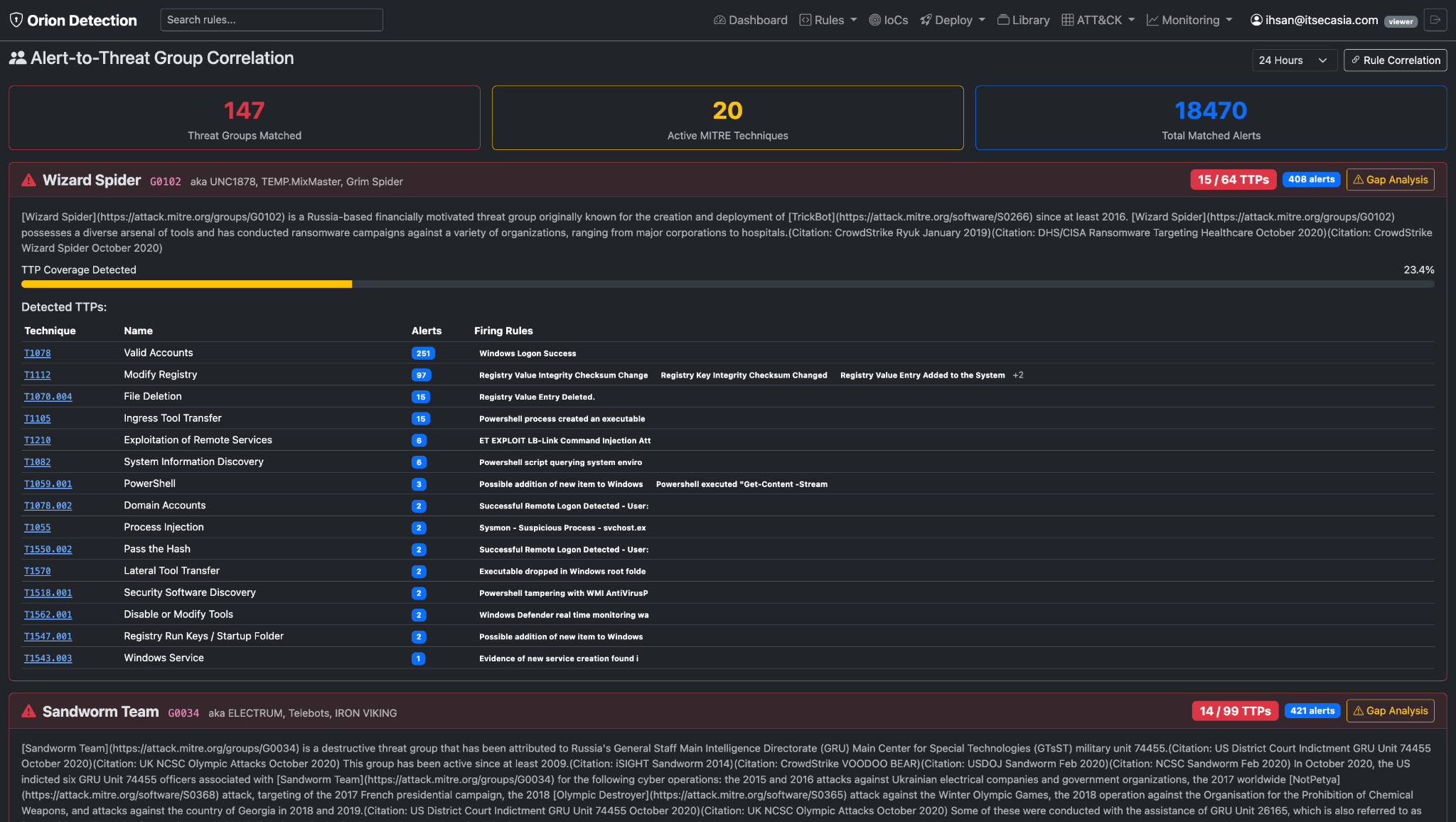Screen dimensions: 1456x822
Task: Open technique link T1570
Action: point(38,571)
